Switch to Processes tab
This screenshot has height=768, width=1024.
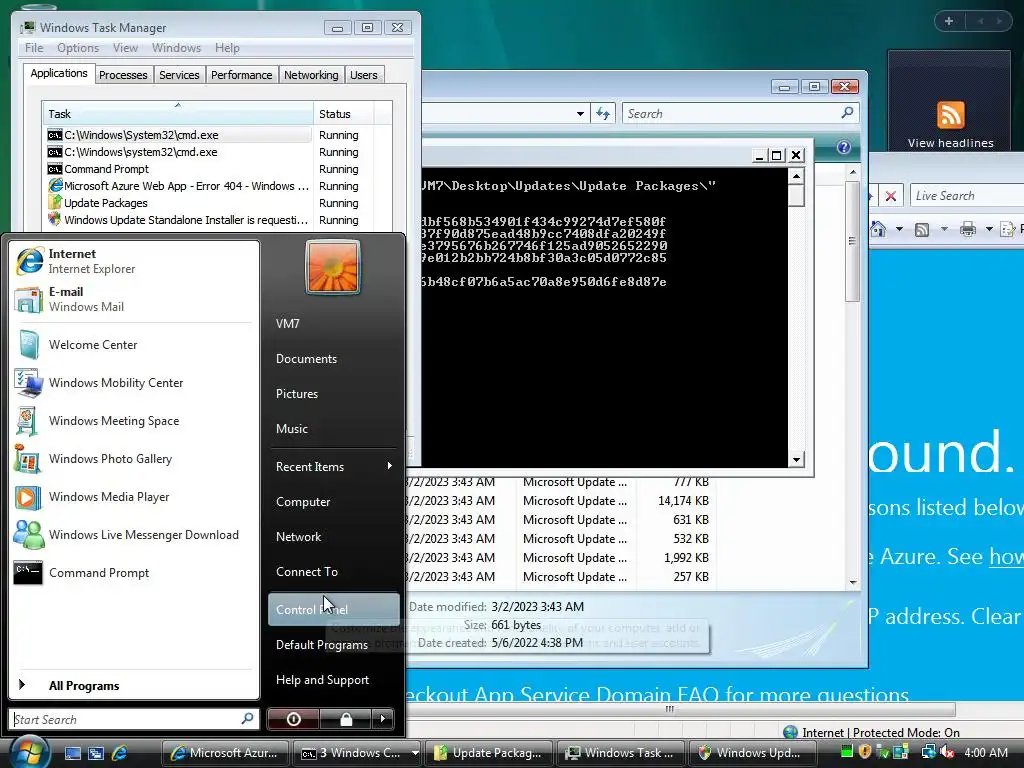tap(123, 75)
